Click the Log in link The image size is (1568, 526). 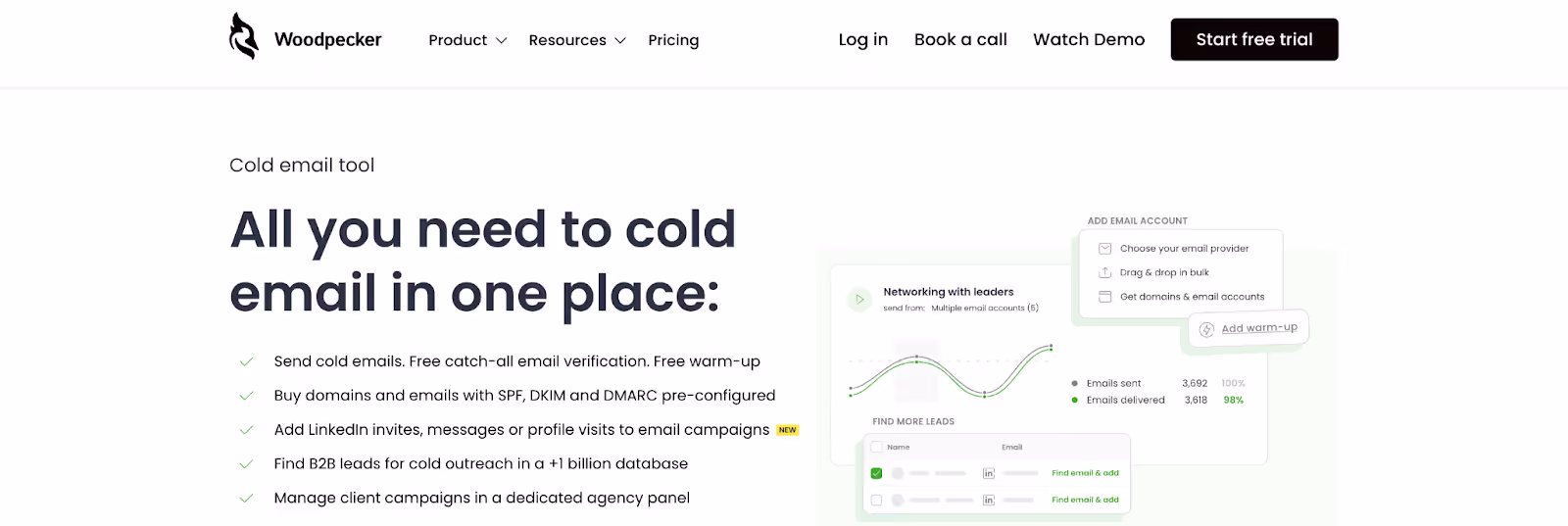863,39
